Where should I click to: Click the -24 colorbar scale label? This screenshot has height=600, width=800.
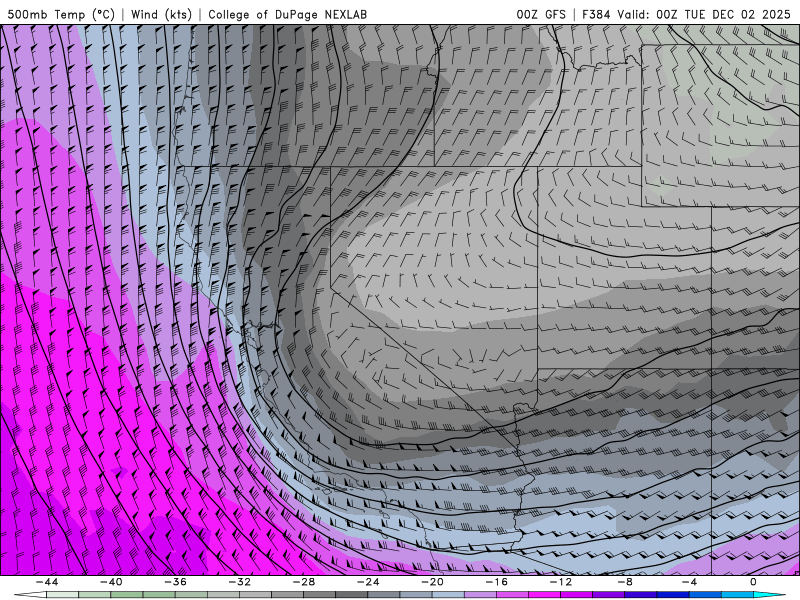point(368,582)
